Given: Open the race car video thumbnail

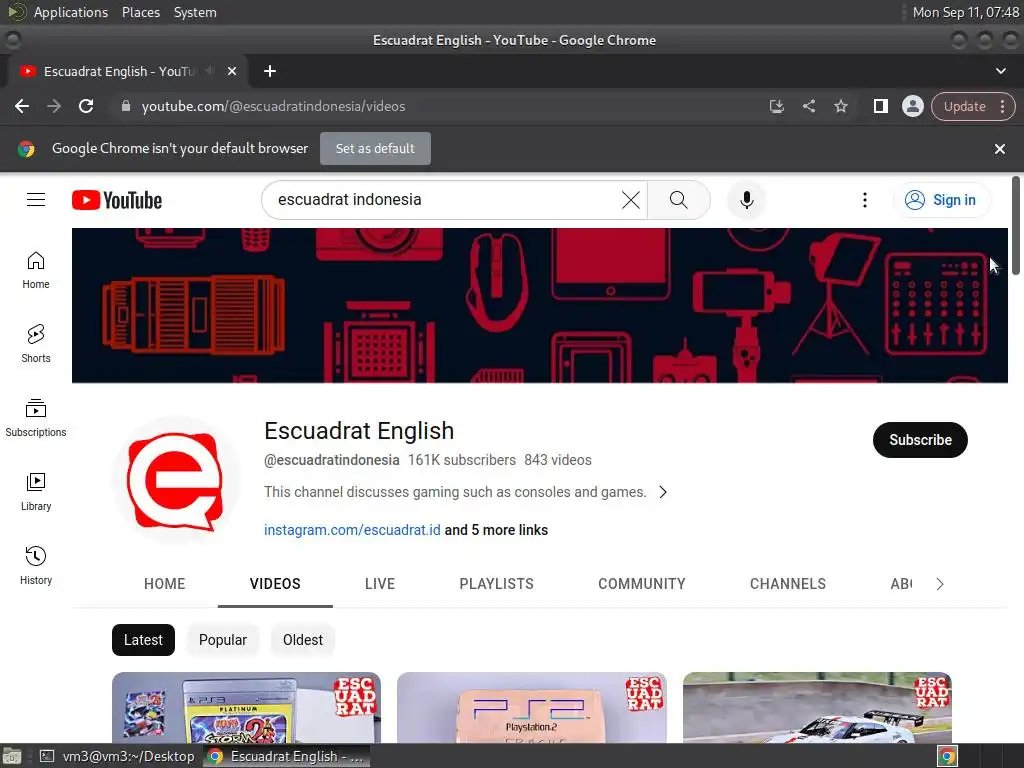Looking at the screenshot, I should [x=817, y=707].
